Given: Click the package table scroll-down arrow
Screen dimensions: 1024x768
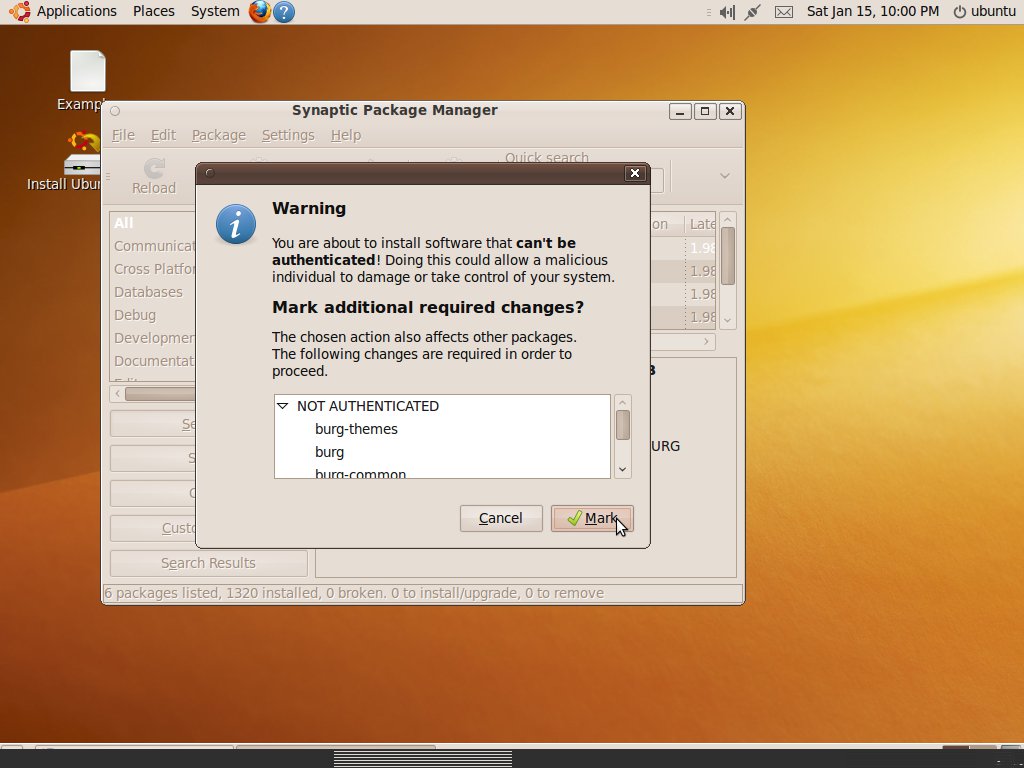Looking at the screenshot, I should tap(728, 320).
